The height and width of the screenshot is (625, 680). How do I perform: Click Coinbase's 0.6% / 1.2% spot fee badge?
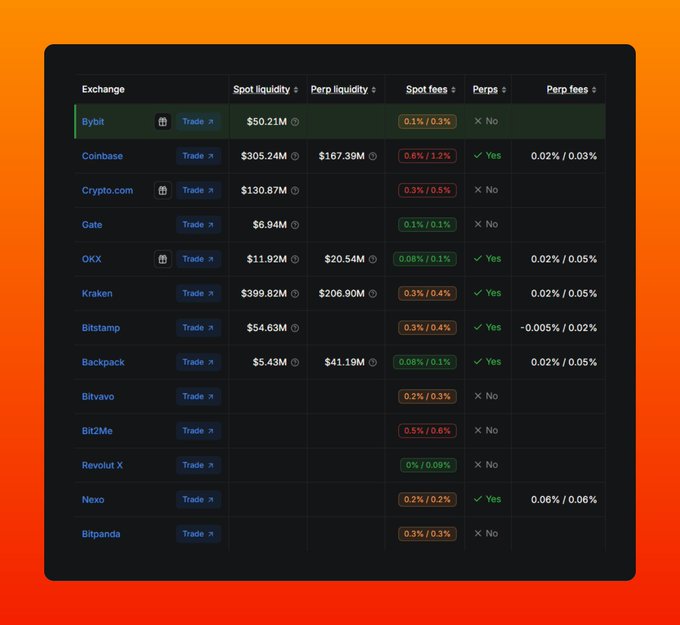pos(427,156)
